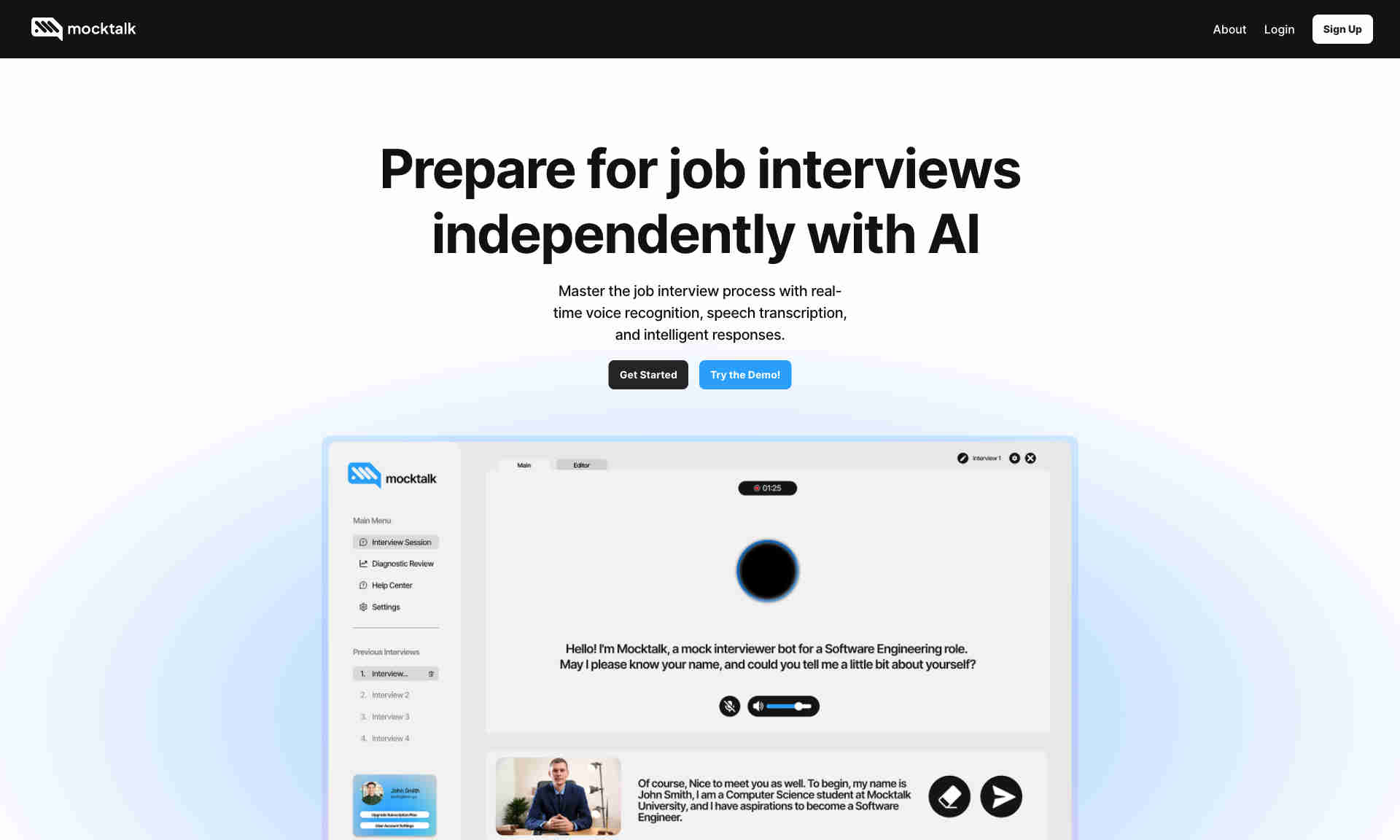Viewport: 1400px width, 840px height.
Task: Click the timer icon showing 01:25
Action: [768, 488]
